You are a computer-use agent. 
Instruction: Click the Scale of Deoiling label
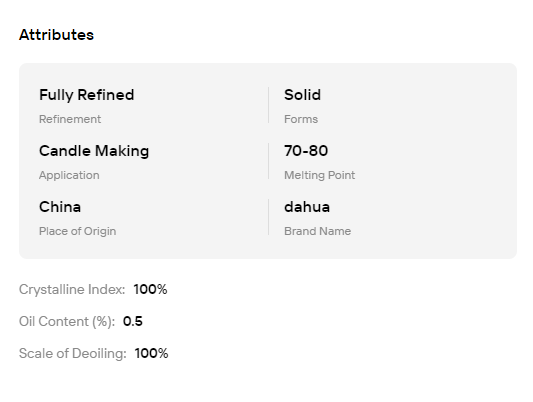click(73, 353)
